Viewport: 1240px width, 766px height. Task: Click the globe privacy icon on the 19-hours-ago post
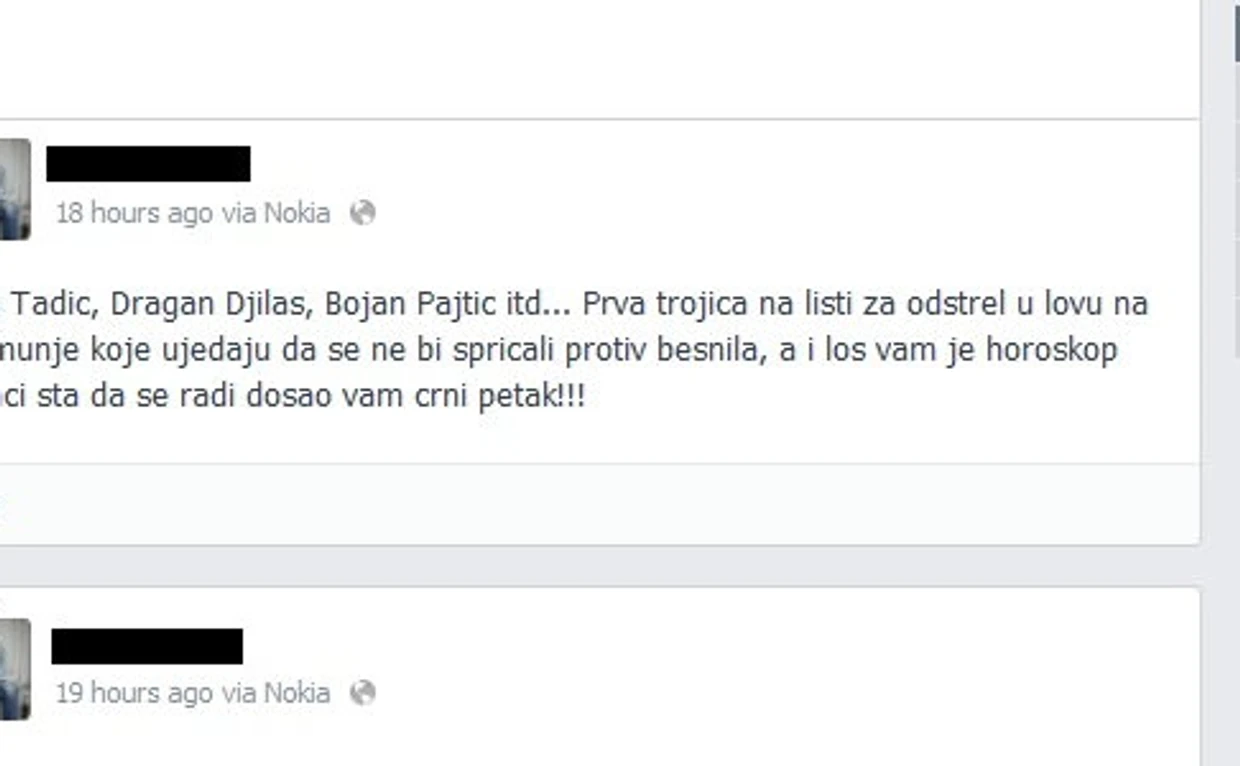click(362, 692)
